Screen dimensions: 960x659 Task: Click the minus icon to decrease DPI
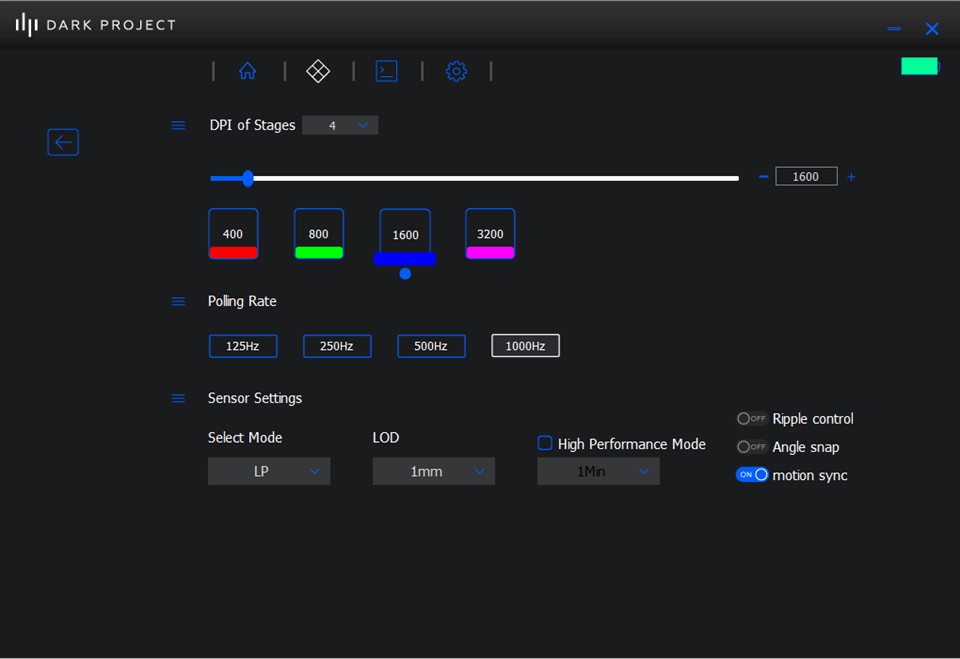(763, 177)
